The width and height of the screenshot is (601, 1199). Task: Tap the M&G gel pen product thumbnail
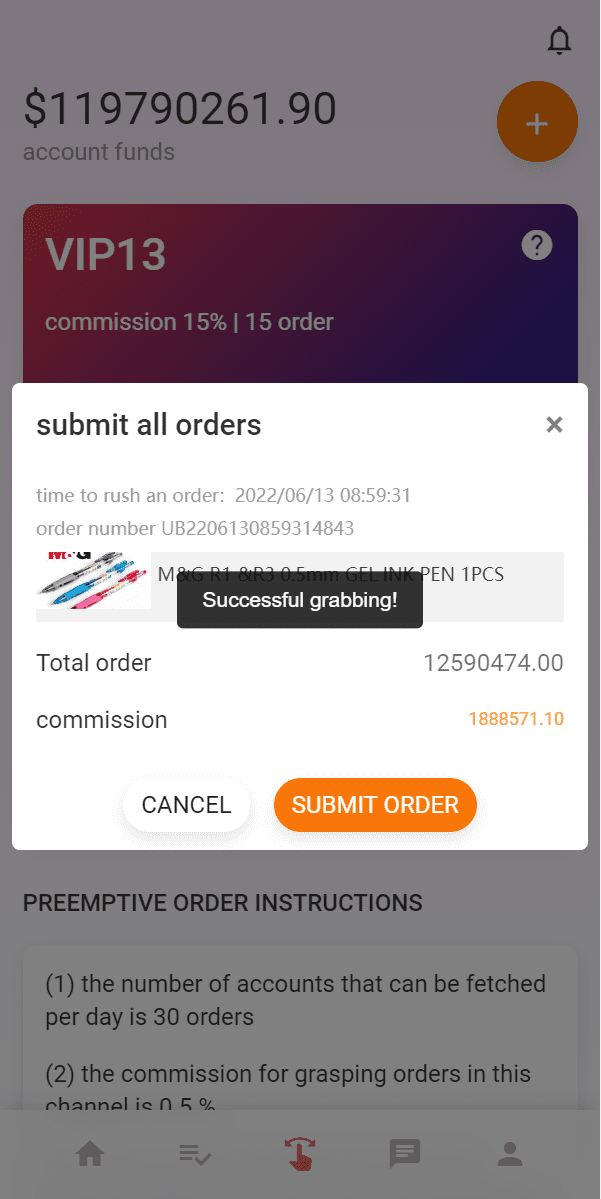tap(94, 581)
